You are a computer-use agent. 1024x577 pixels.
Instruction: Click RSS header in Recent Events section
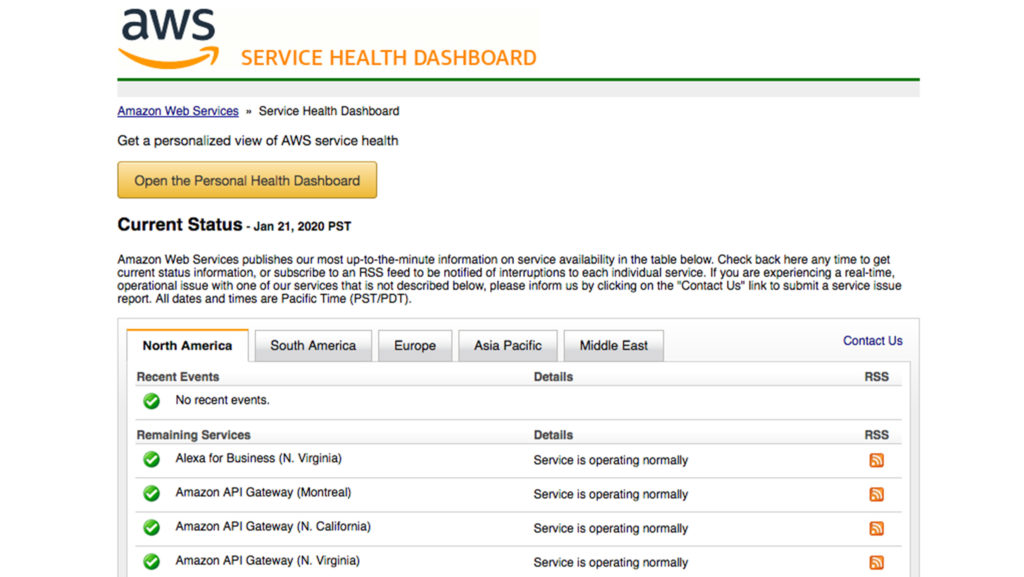(876, 377)
